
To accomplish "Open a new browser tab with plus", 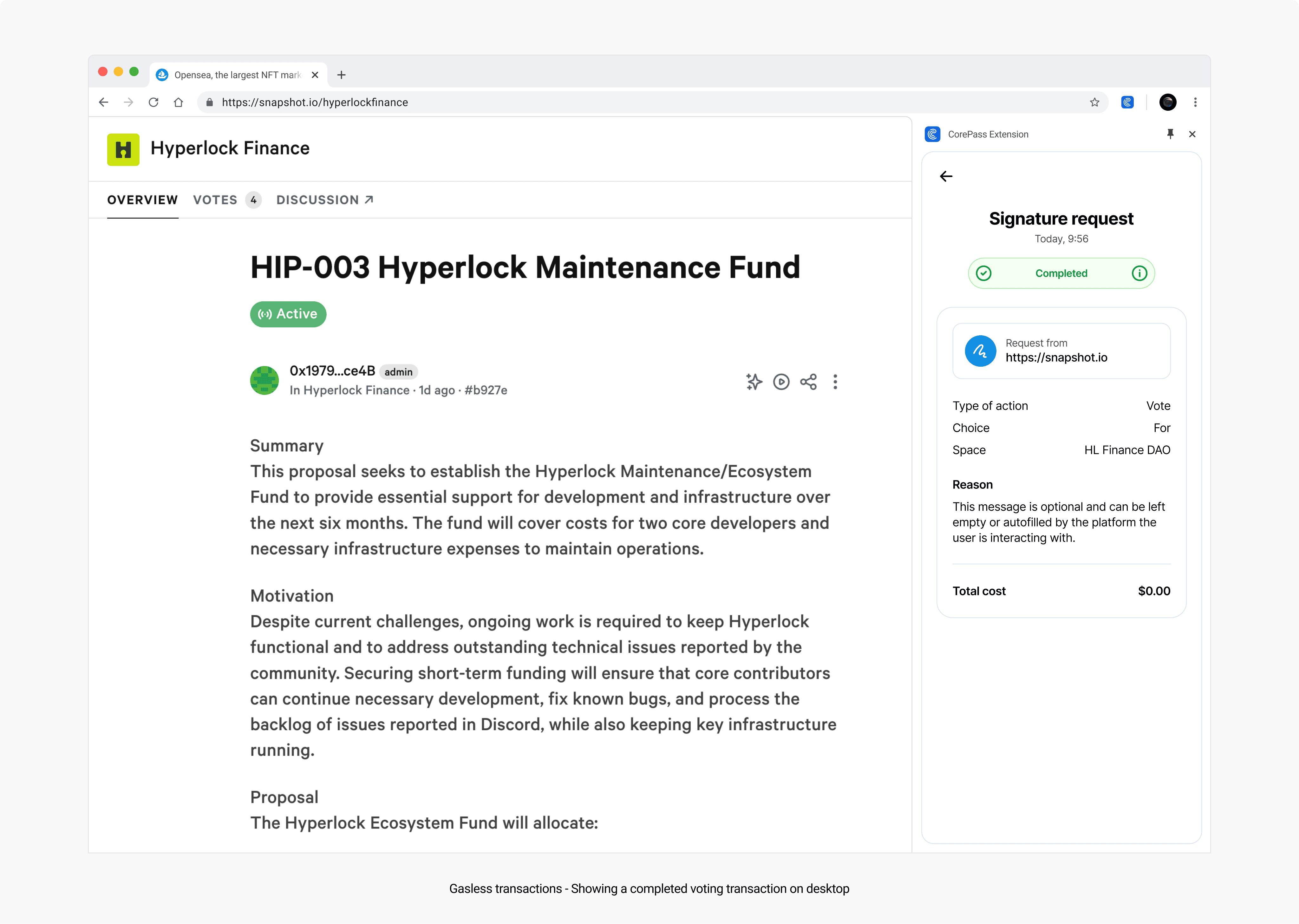I will pyautogui.click(x=341, y=75).
